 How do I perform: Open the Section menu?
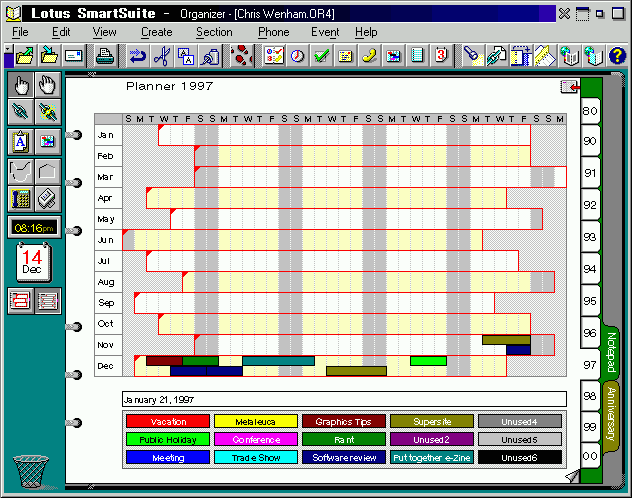pyautogui.click(x=214, y=32)
